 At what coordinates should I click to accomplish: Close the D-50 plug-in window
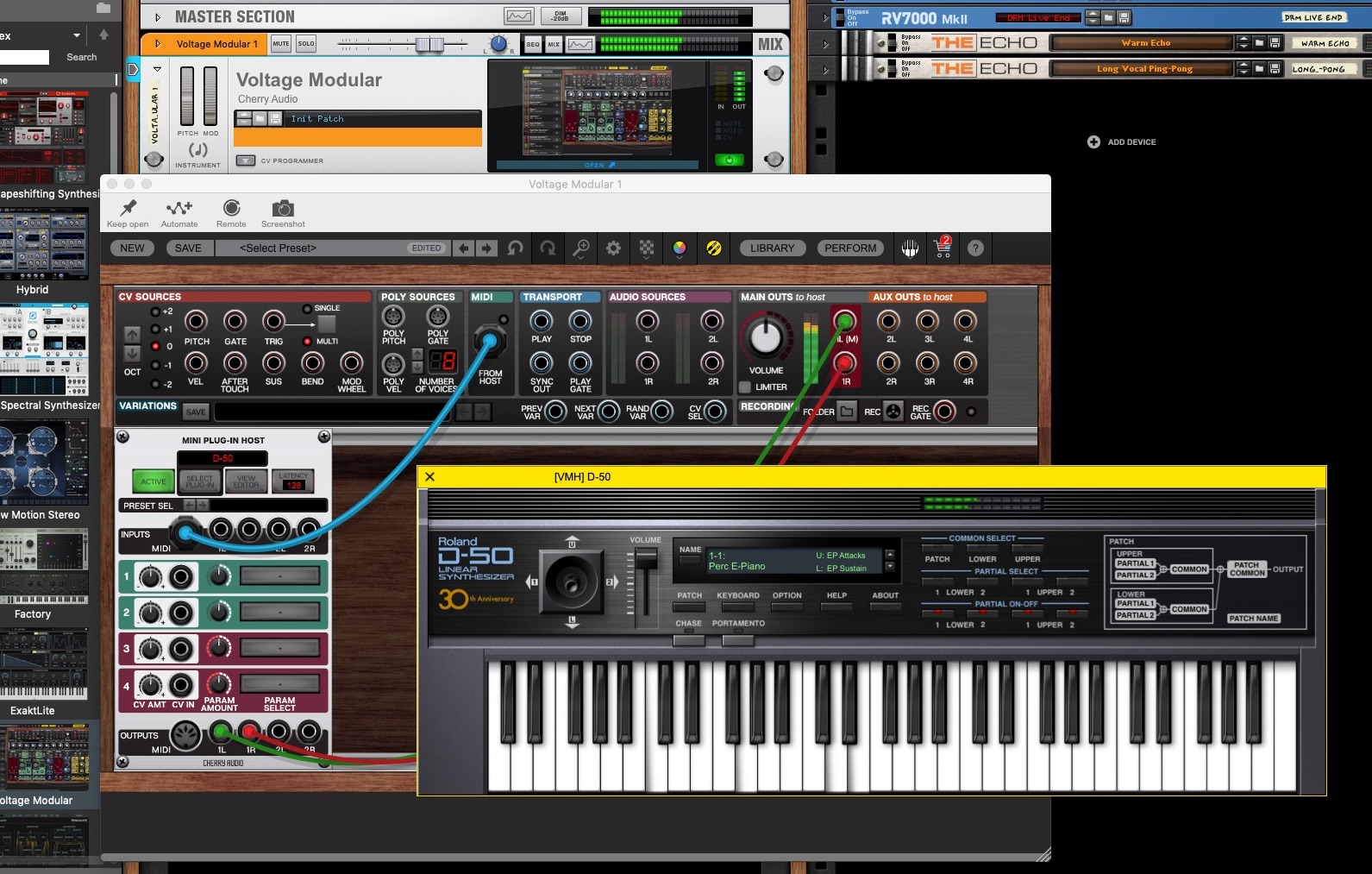[429, 476]
